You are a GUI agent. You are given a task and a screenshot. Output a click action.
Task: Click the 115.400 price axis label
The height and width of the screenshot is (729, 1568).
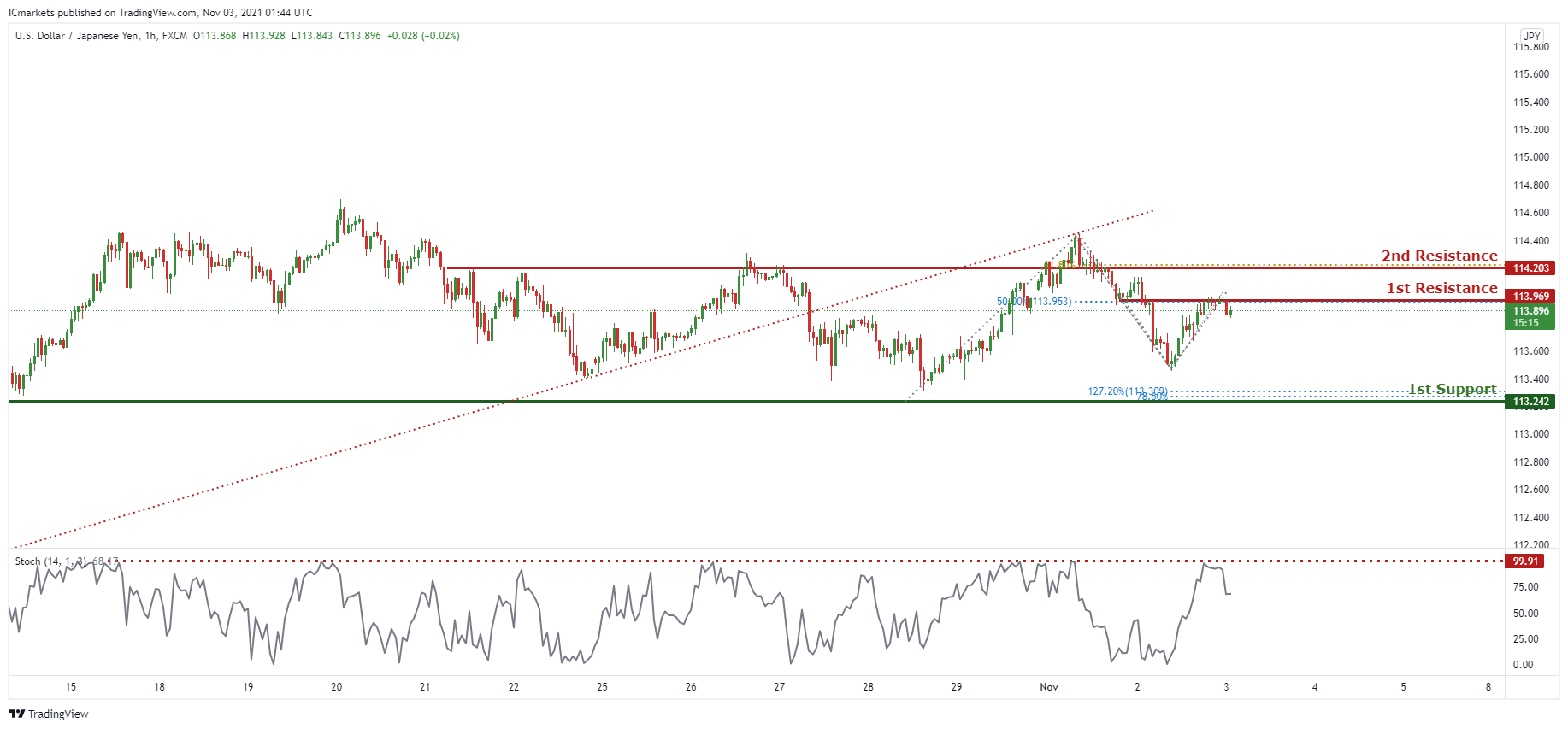[x=1531, y=103]
